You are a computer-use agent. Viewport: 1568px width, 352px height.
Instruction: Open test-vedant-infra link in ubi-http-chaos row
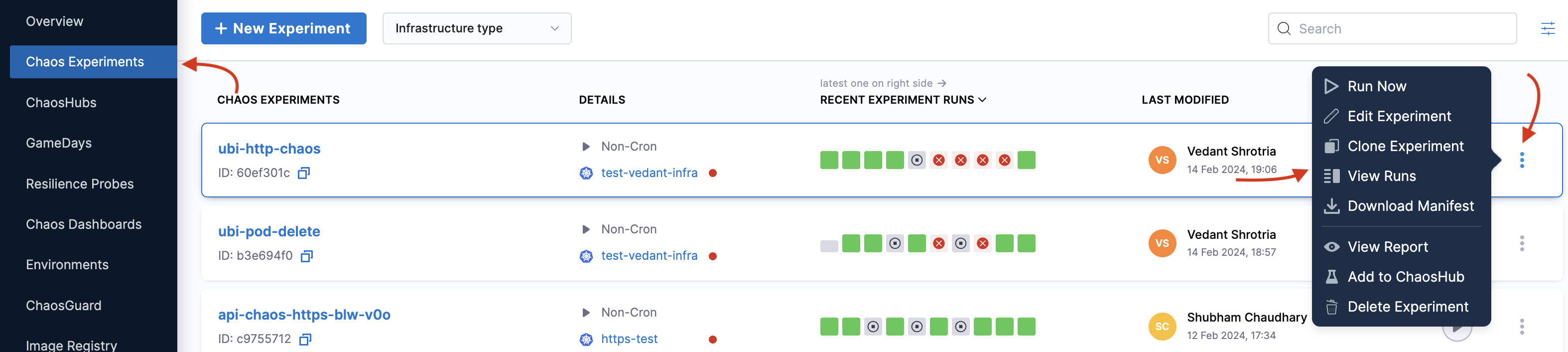point(649,173)
